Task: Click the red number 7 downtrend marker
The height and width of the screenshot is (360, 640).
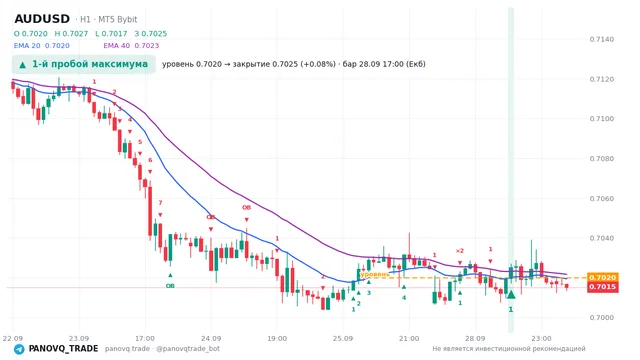Action: (160, 202)
